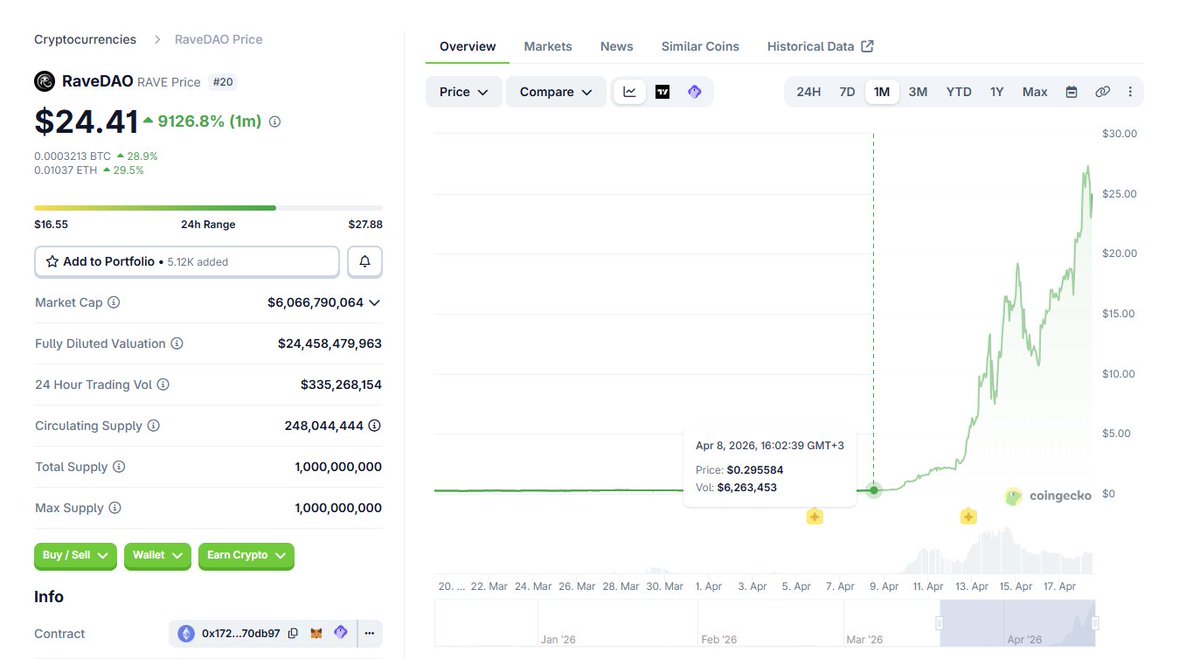Click the Ethereum logo in contract field
The image size is (1200, 659).
[186, 633]
